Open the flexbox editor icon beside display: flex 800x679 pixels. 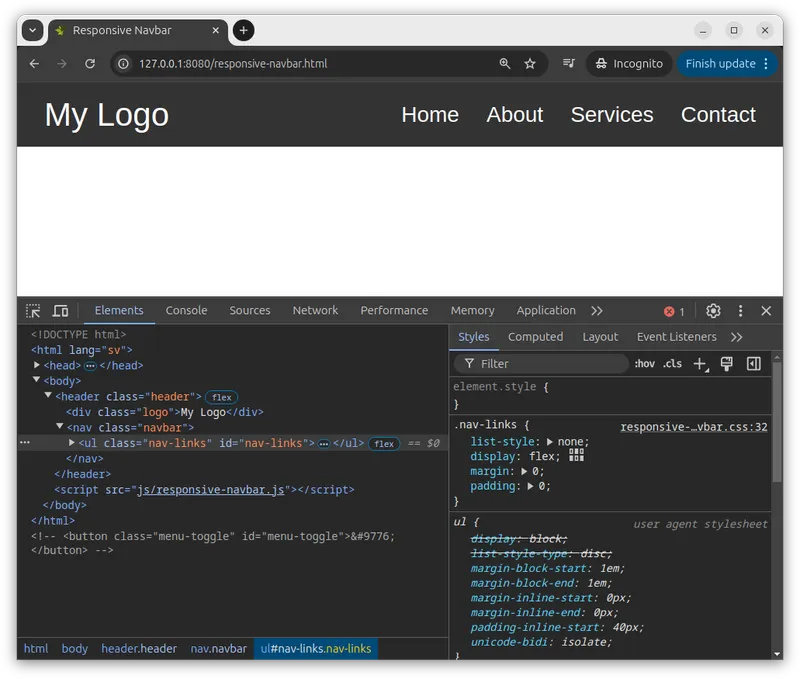pos(576,456)
